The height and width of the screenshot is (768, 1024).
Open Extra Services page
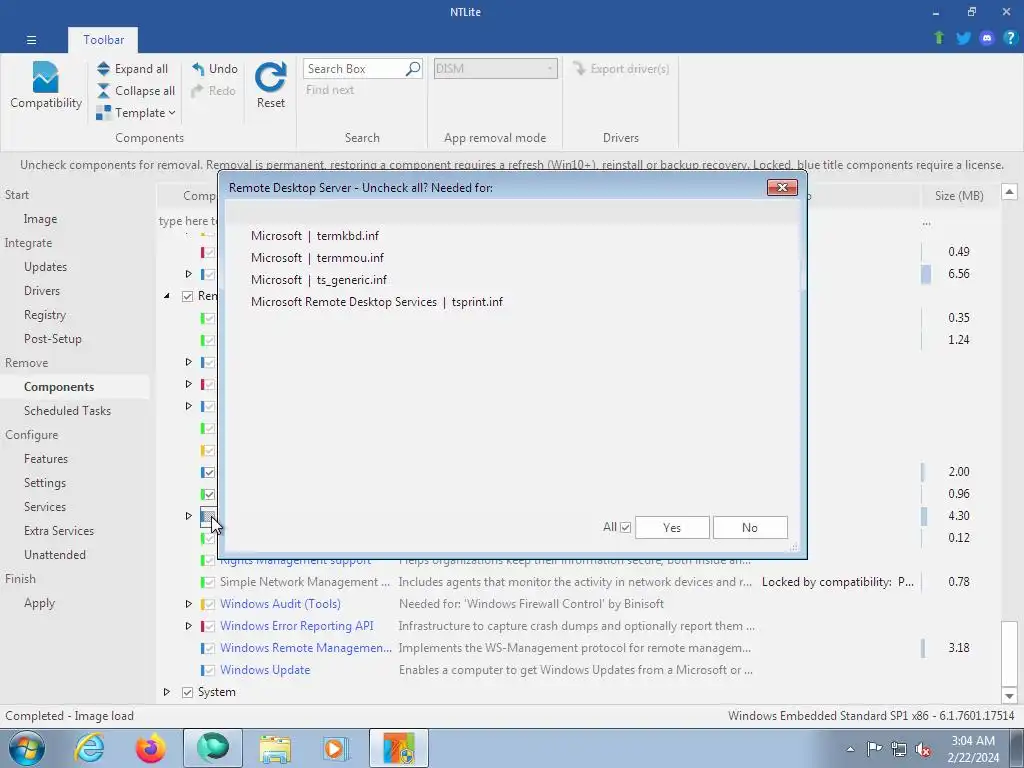59,531
